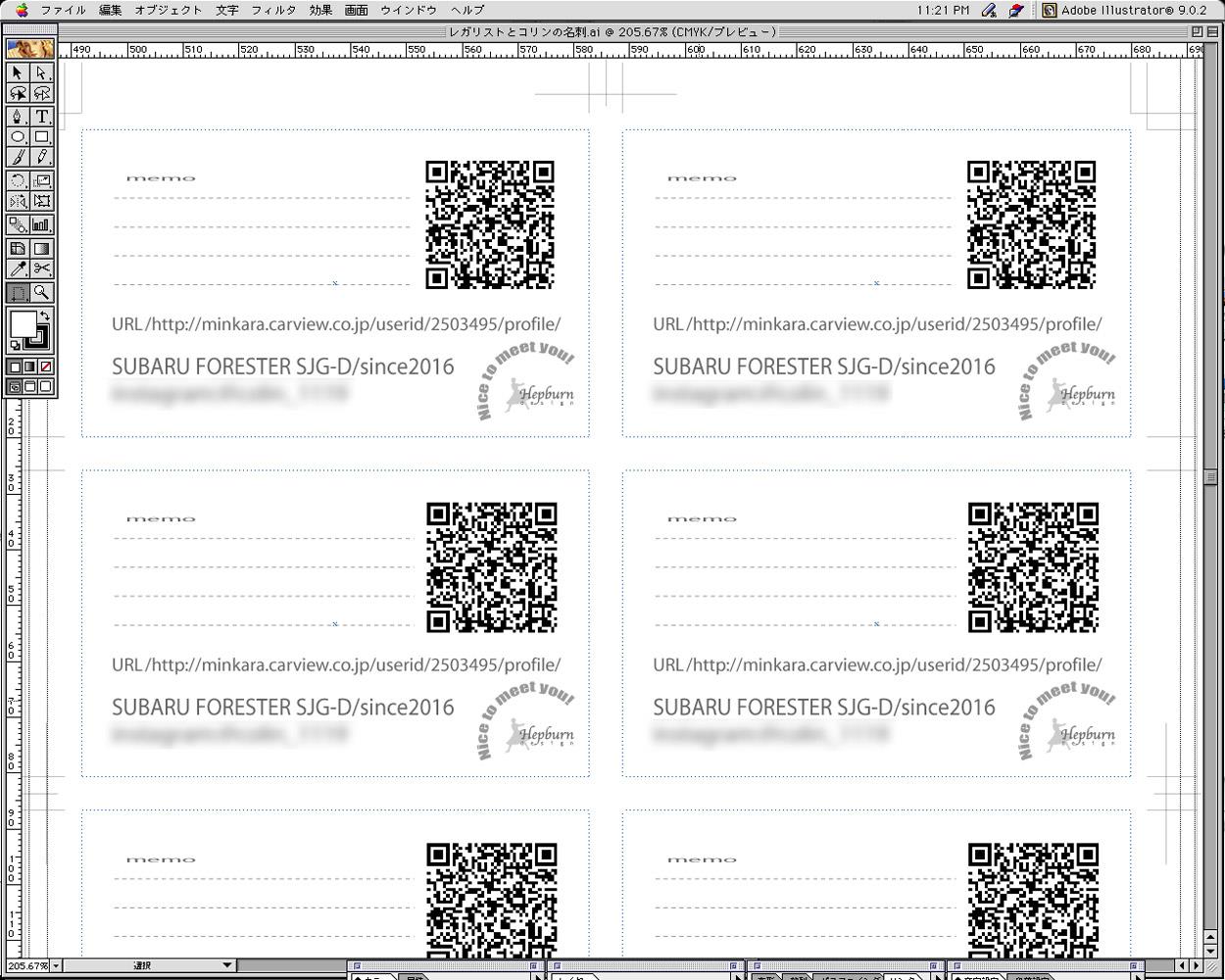
Task: Switch to Full Screen mode
Action: (45, 386)
